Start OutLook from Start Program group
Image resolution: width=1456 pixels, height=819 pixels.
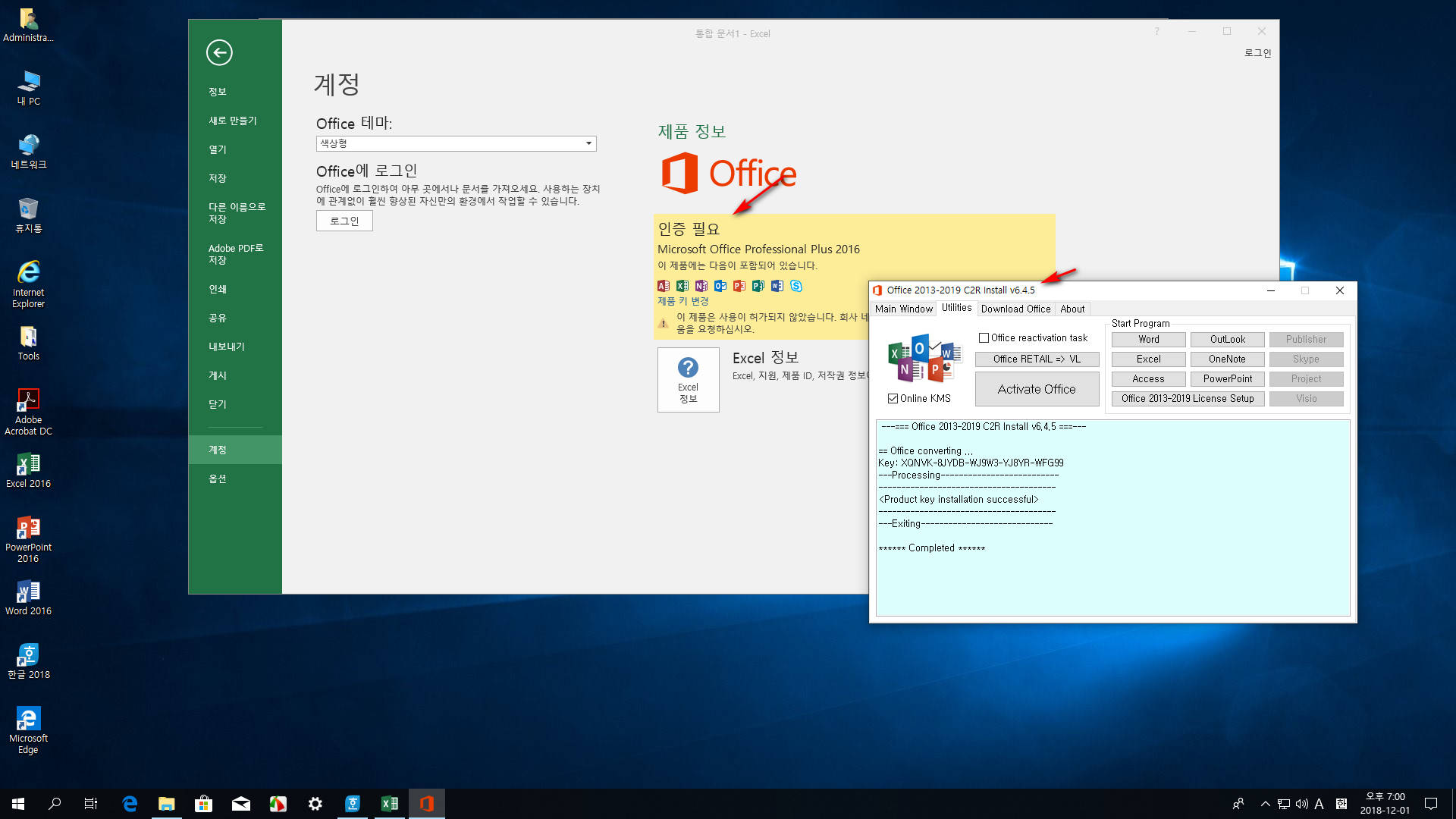point(1227,340)
